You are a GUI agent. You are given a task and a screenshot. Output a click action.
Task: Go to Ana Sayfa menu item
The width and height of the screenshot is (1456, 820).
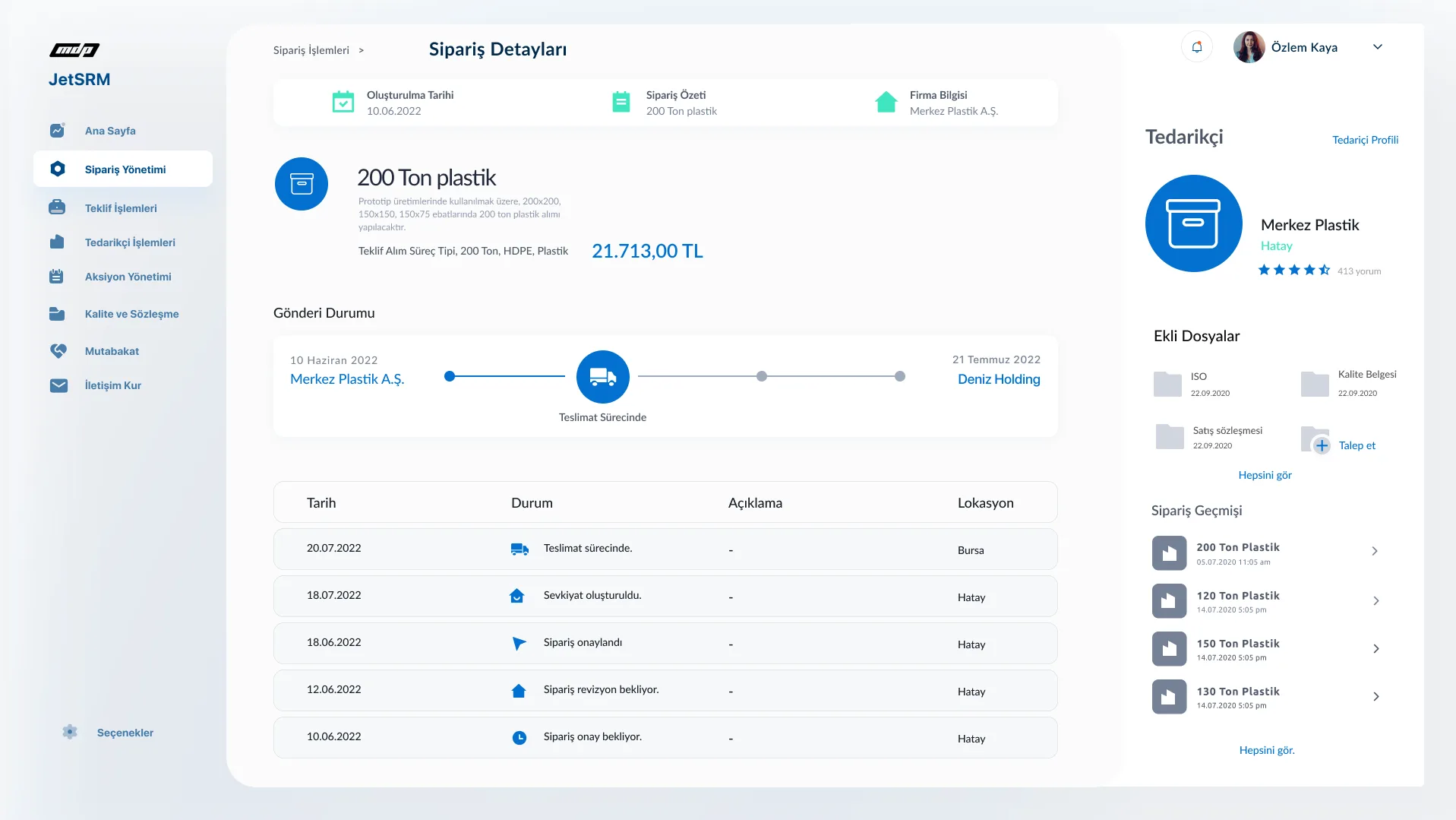[110, 131]
